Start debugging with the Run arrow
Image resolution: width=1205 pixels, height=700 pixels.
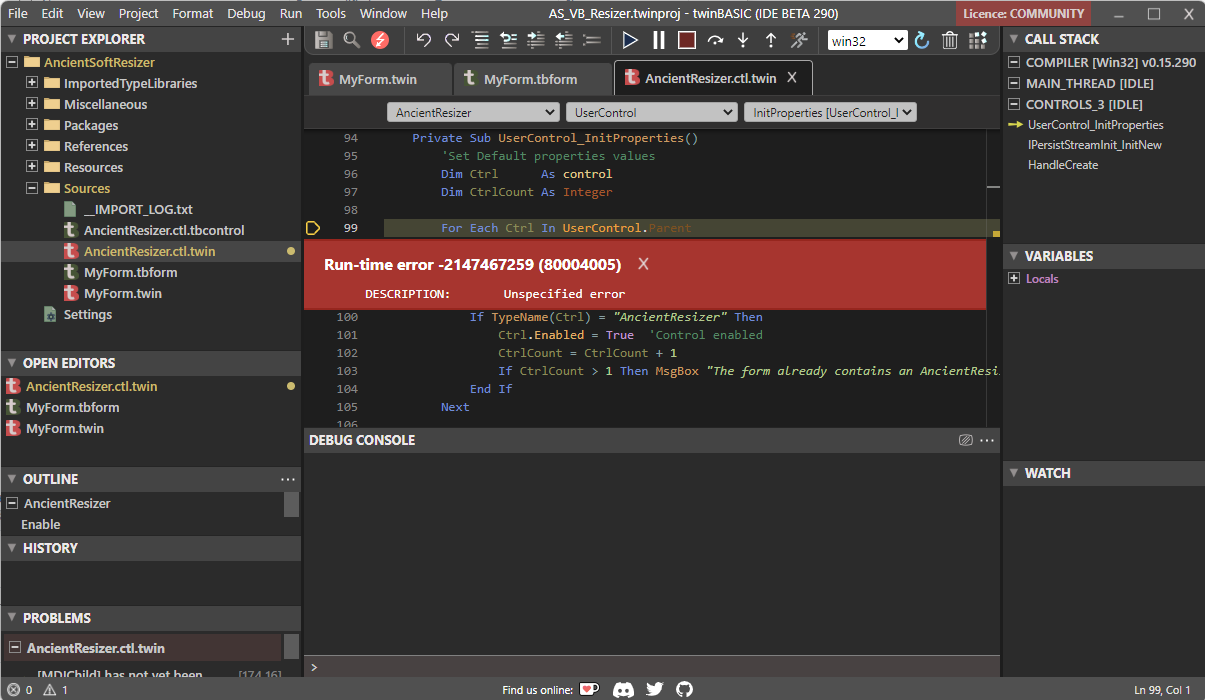click(630, 40)
